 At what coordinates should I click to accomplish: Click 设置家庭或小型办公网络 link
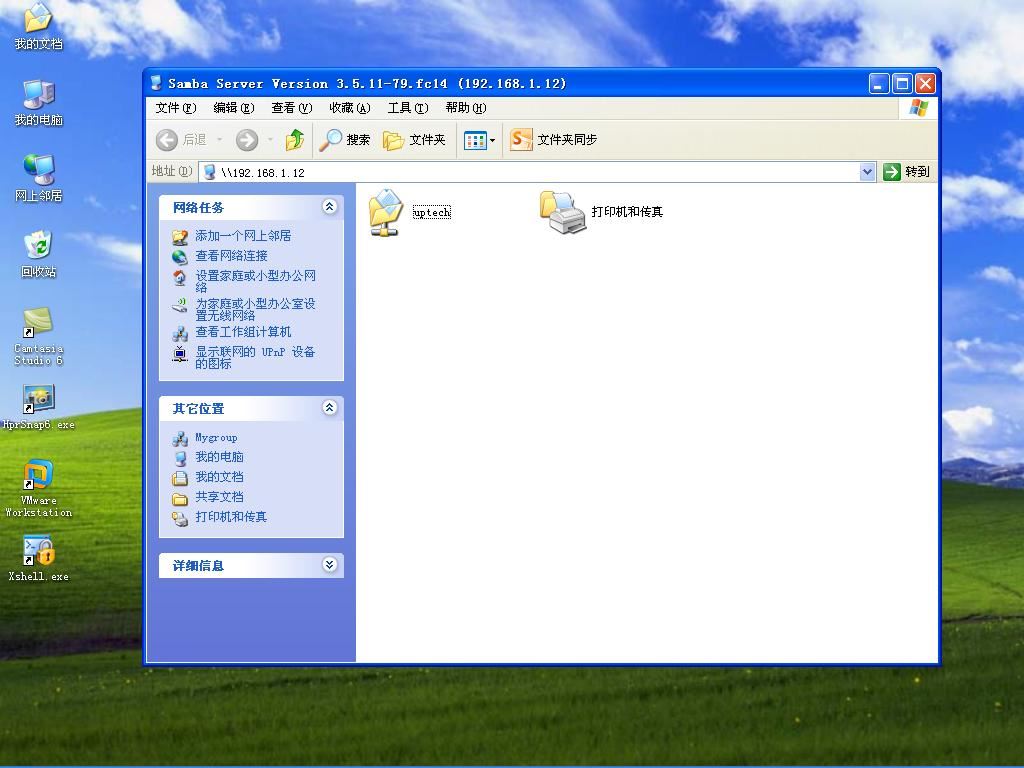pos(255,281)
